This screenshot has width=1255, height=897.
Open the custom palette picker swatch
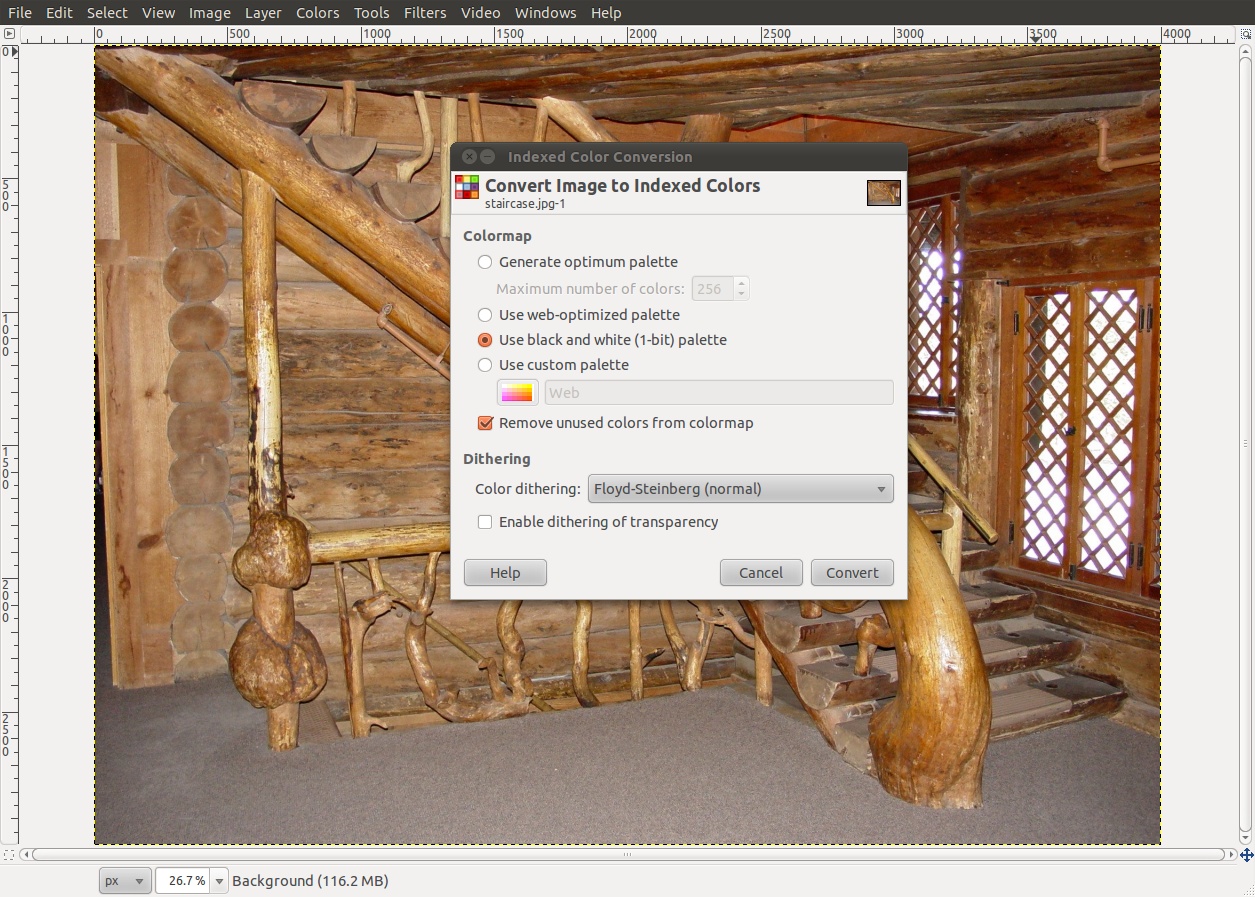point(518,393)
